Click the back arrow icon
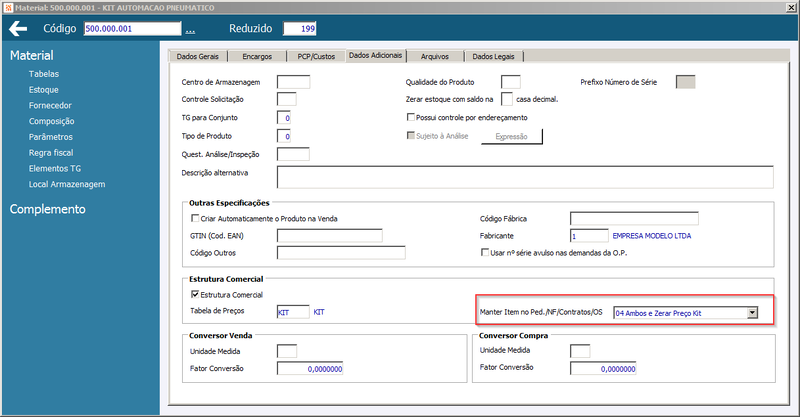The height and width of the screenshot is (417, 800). (x=18, y=29)
